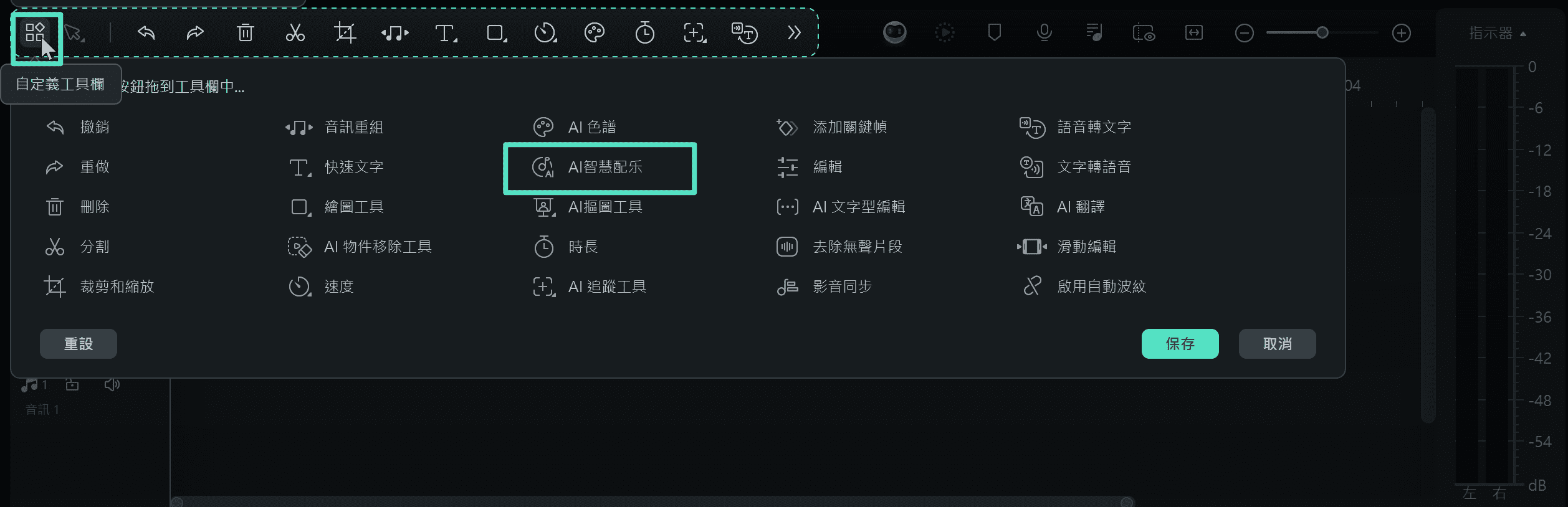Click the duration stopwatch toolbar icon
The width and height of the screenshot is (1568, 507).
click(644, 32)
